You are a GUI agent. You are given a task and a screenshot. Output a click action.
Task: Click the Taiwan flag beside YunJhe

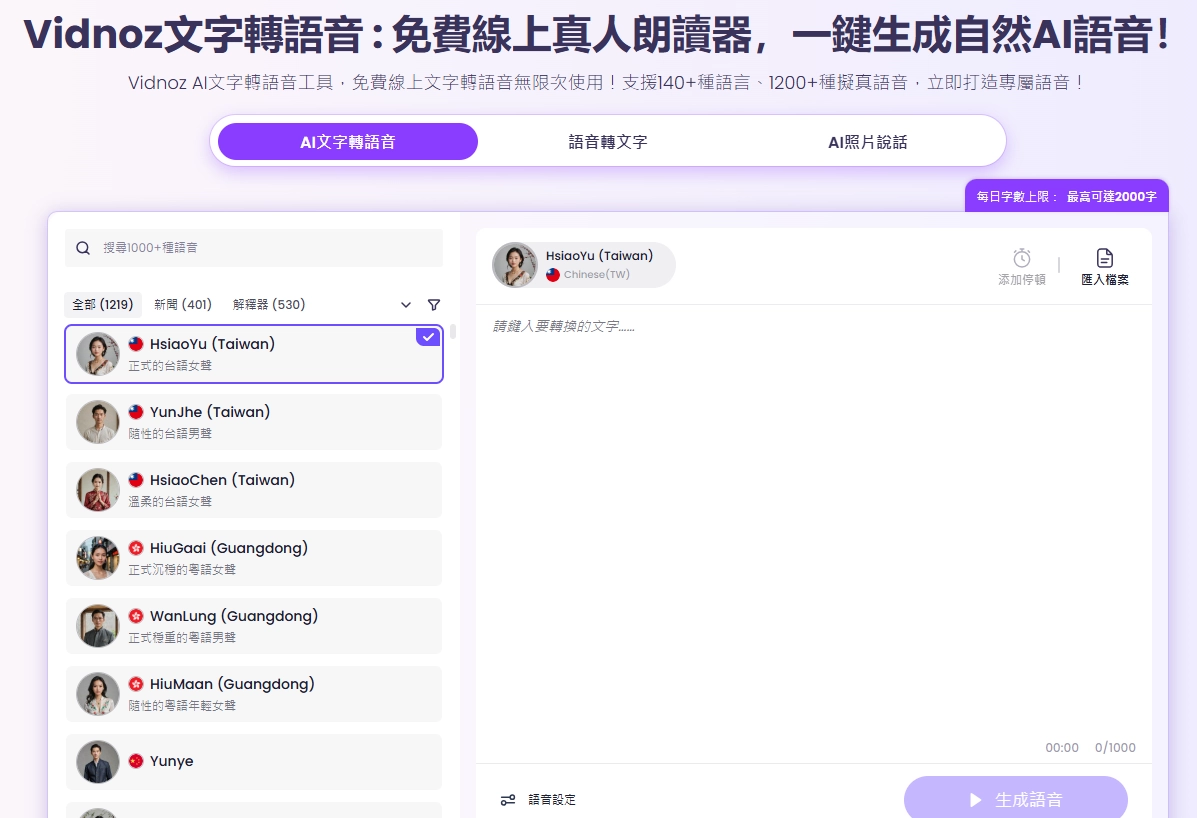pyautogui.click(x=136, y=412)
